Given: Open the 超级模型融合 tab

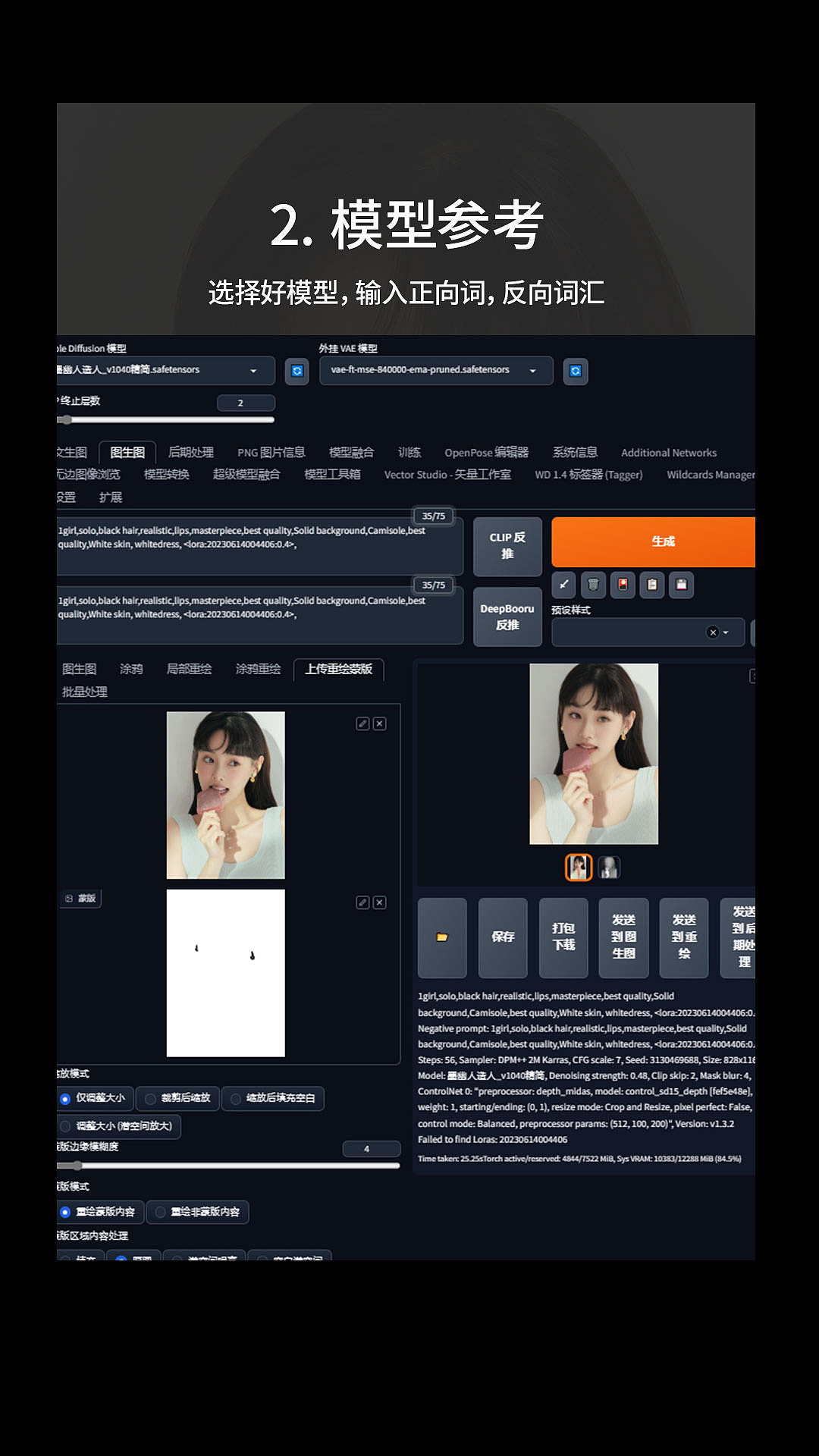Looking at the screenshot, I should [x=246, y=474].
